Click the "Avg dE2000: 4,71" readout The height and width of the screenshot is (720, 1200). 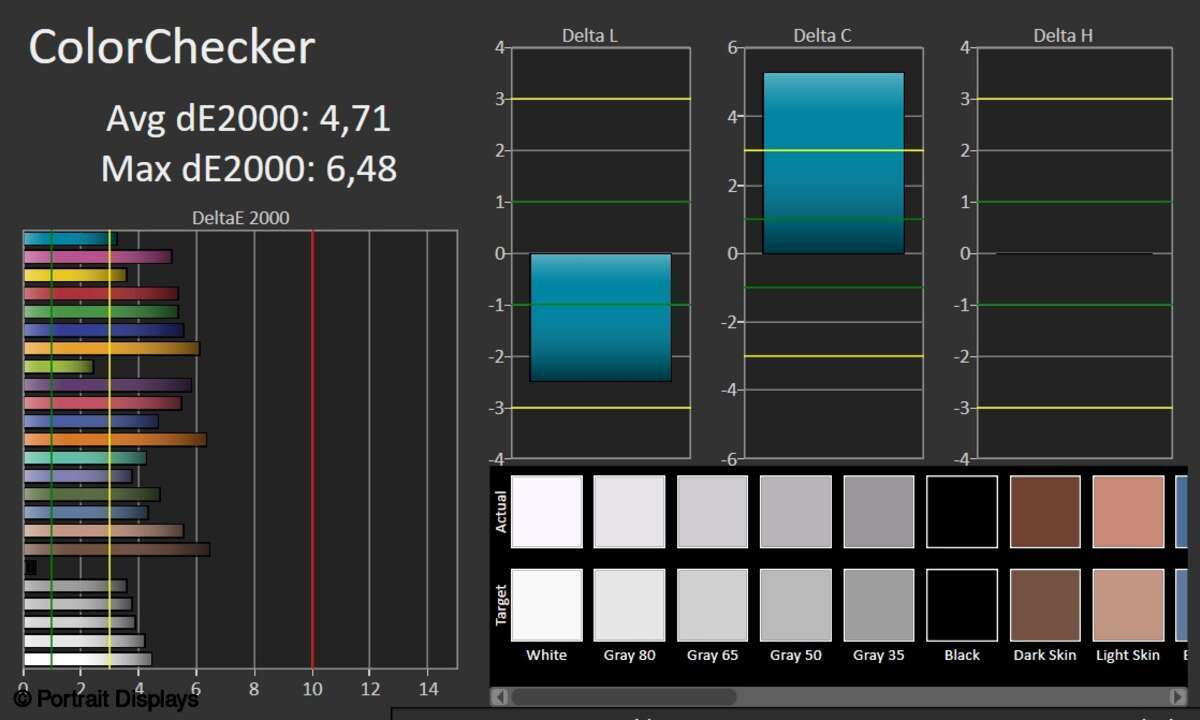(x=248, y=119)
